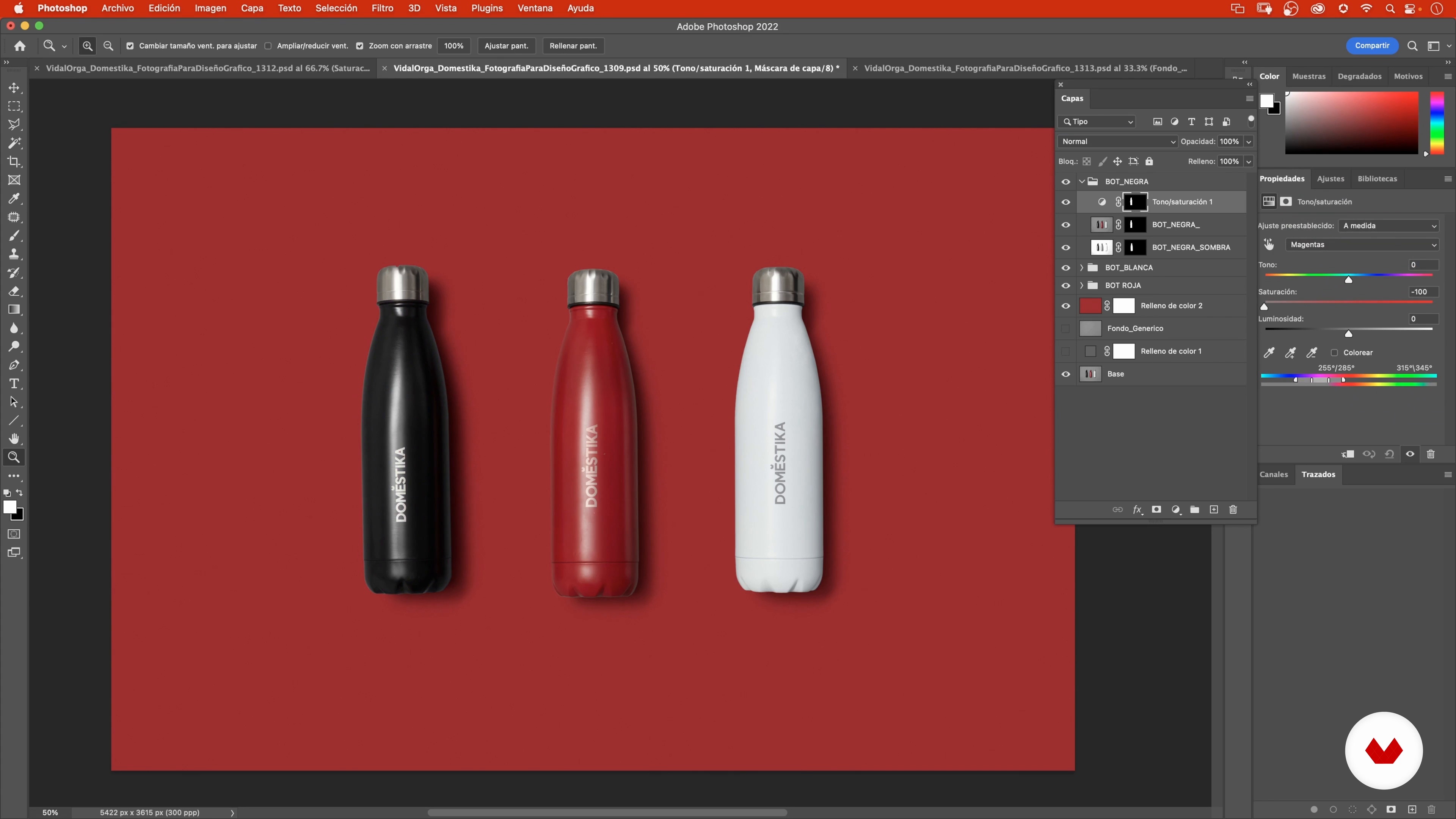Add a layer mask in Capas panel
The width and height of the screenshot is (1456, 819).
(x=1156, y=510)
